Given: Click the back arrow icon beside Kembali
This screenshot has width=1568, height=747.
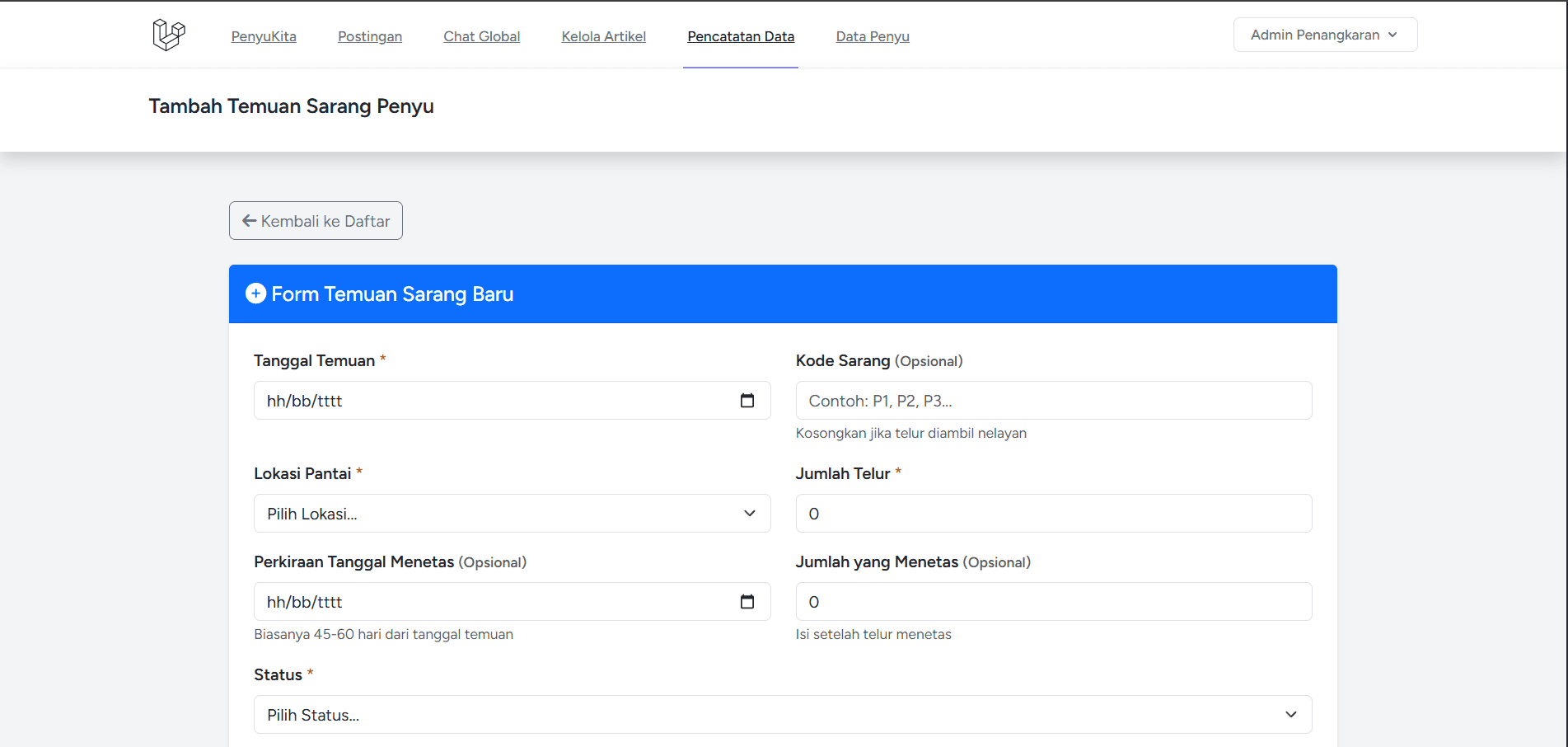Looking at the screenshot, I should 249,221.
